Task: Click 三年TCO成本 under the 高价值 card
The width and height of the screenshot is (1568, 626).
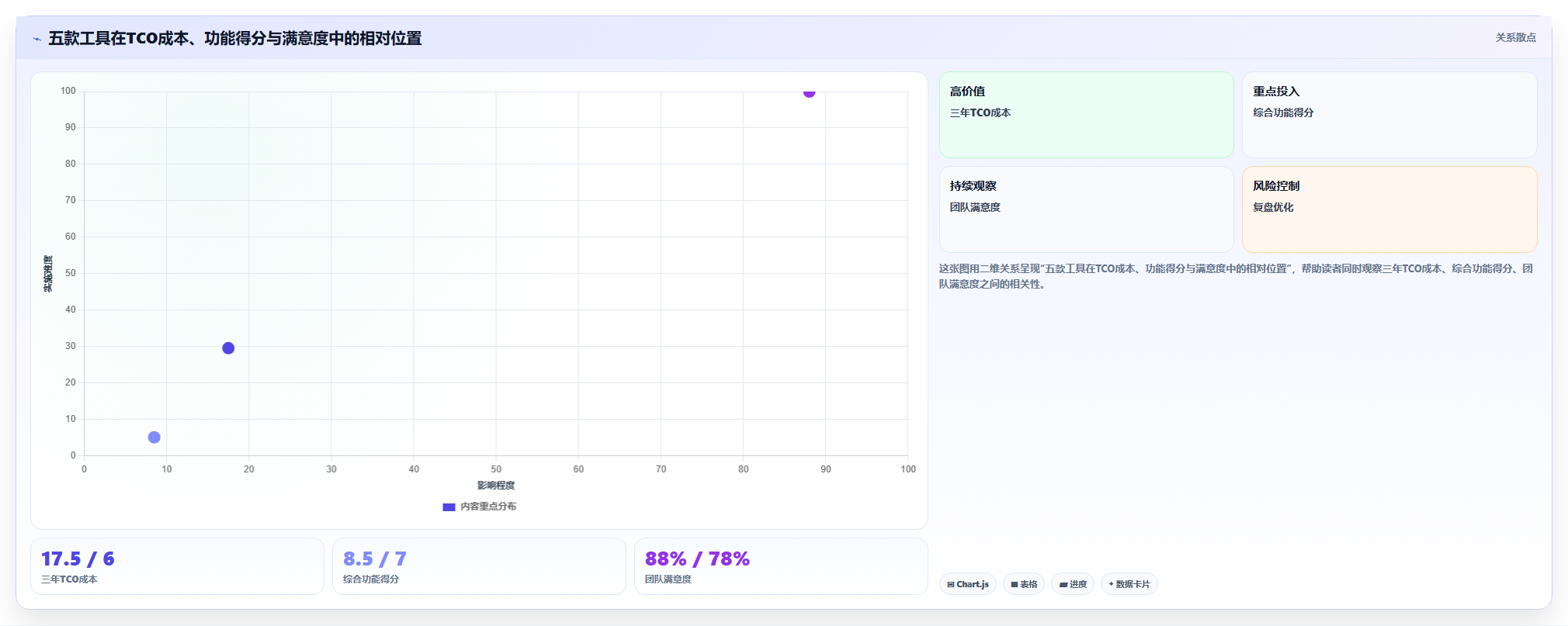Action: (x=980, y=112)
